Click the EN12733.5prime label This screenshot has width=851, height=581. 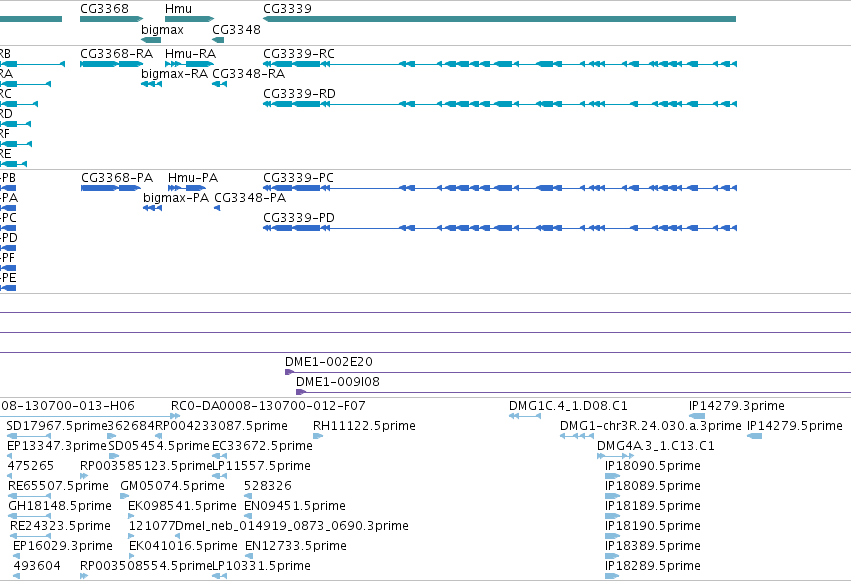click(x=296, y=546)
